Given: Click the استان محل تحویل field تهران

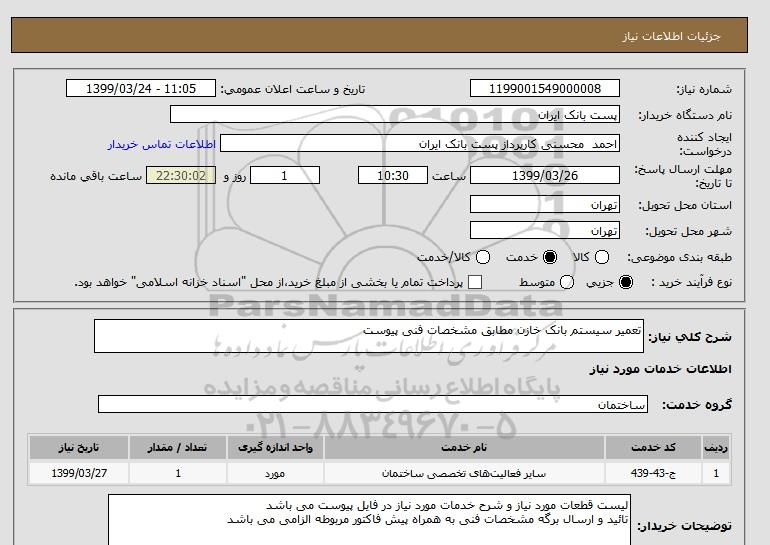Looking at the screenshot, I should pyautogui.click(x=545, y=204).
